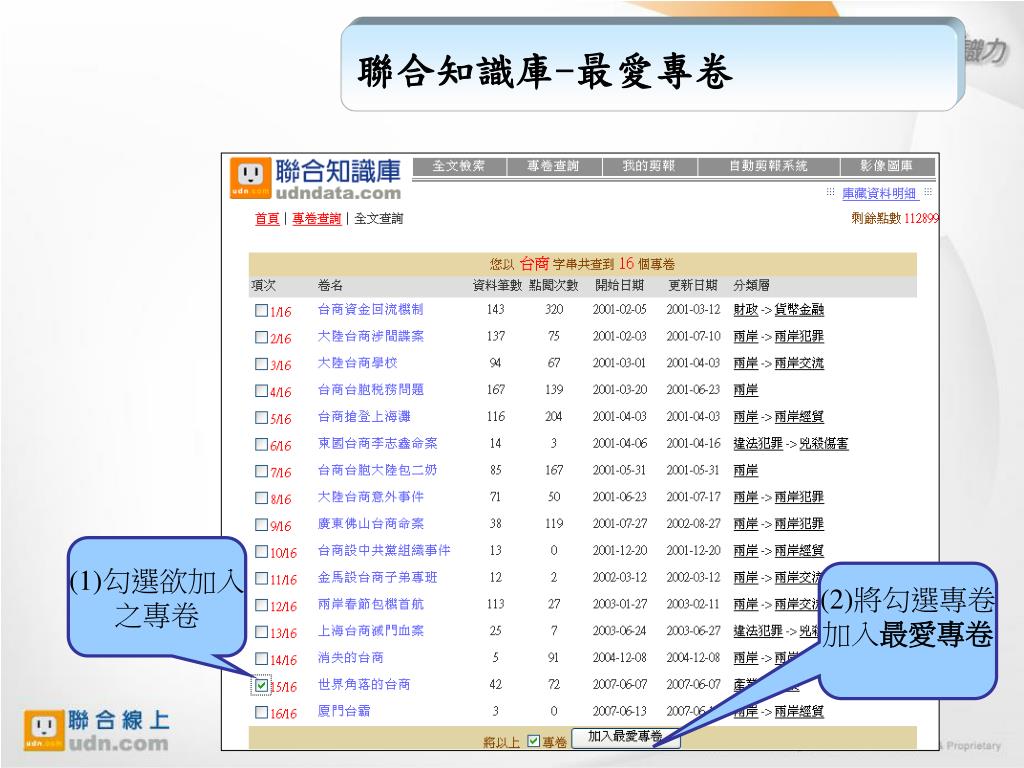
Task: Open the 全文檢索 tab
Action: (x=459, y=166)
